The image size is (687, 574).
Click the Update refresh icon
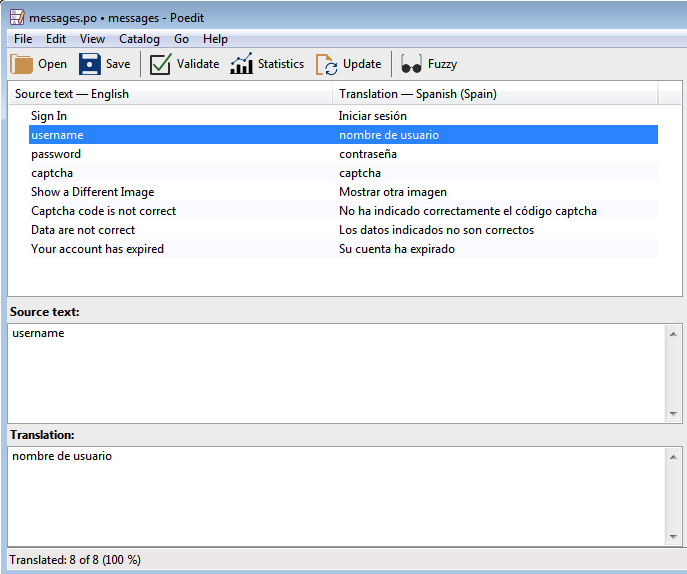tap(327, 64)
